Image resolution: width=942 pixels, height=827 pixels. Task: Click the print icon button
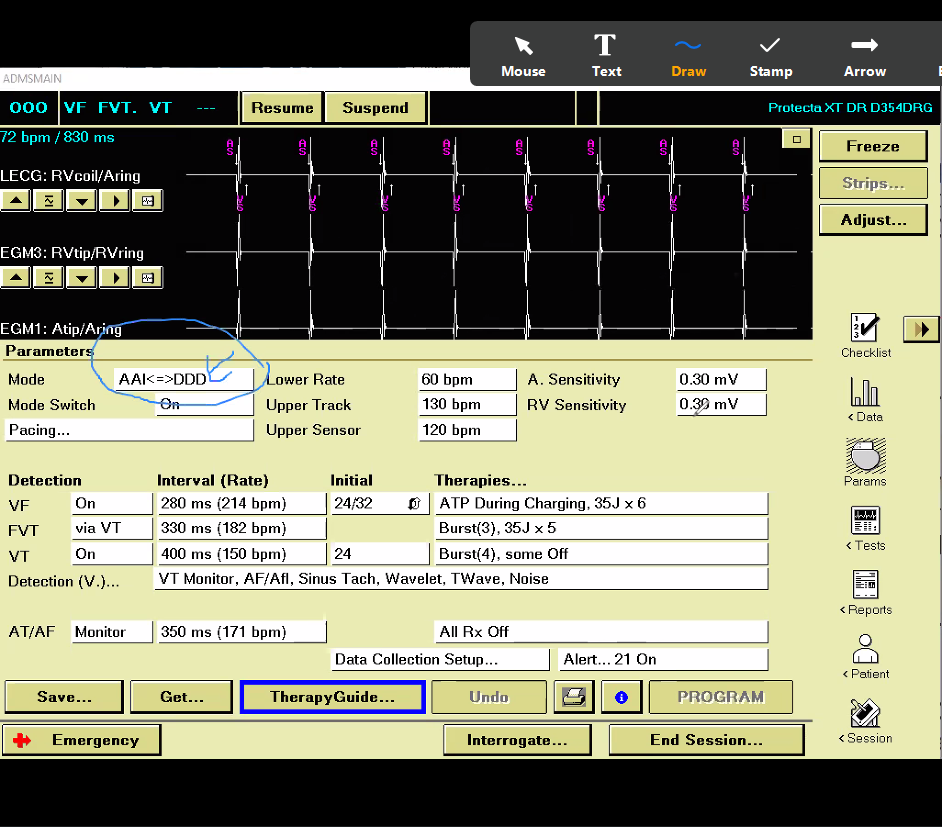click(x=574, y=697)
